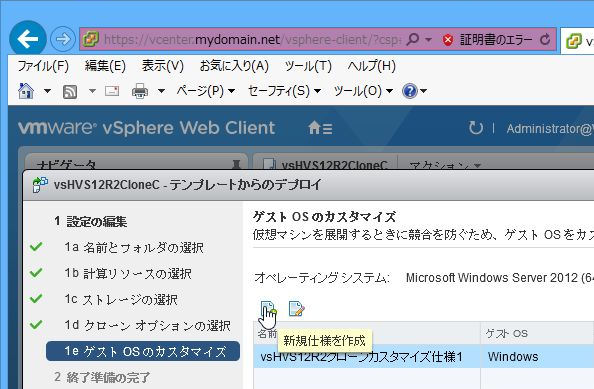Expand the feeds dropdown arrow

(92, 91)
